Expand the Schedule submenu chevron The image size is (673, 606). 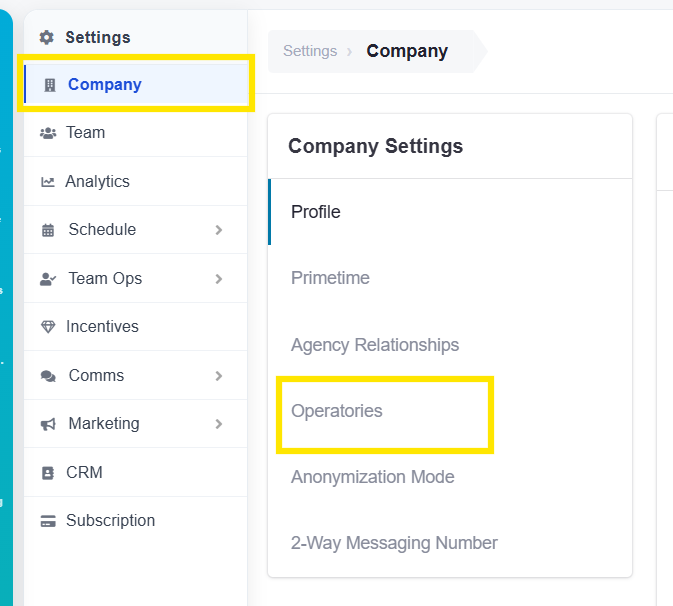[219, 230]
